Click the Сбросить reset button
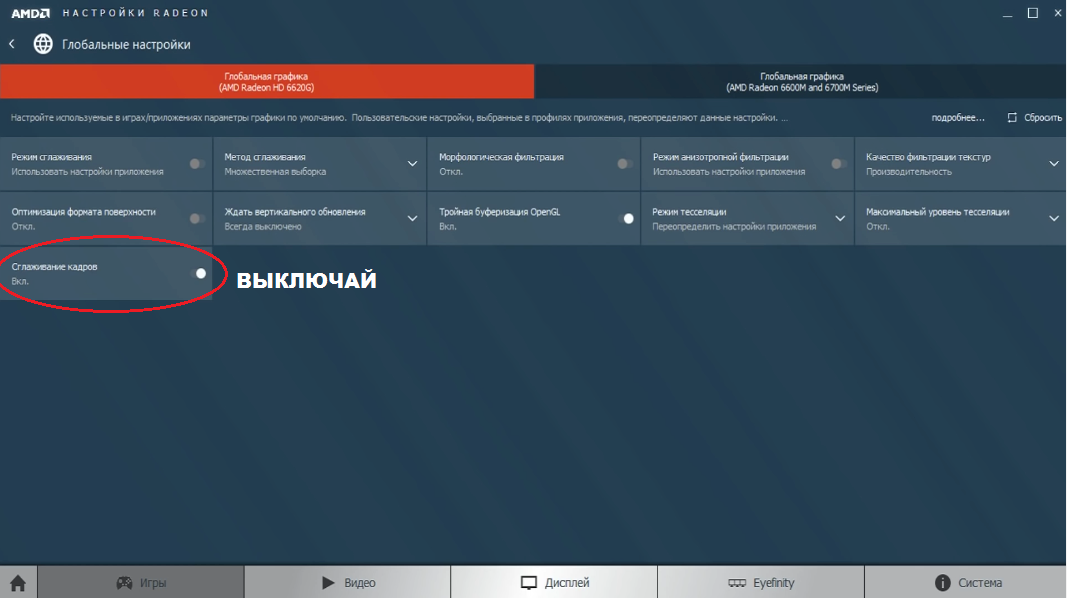1067x598 pixels. (1034, 118)
